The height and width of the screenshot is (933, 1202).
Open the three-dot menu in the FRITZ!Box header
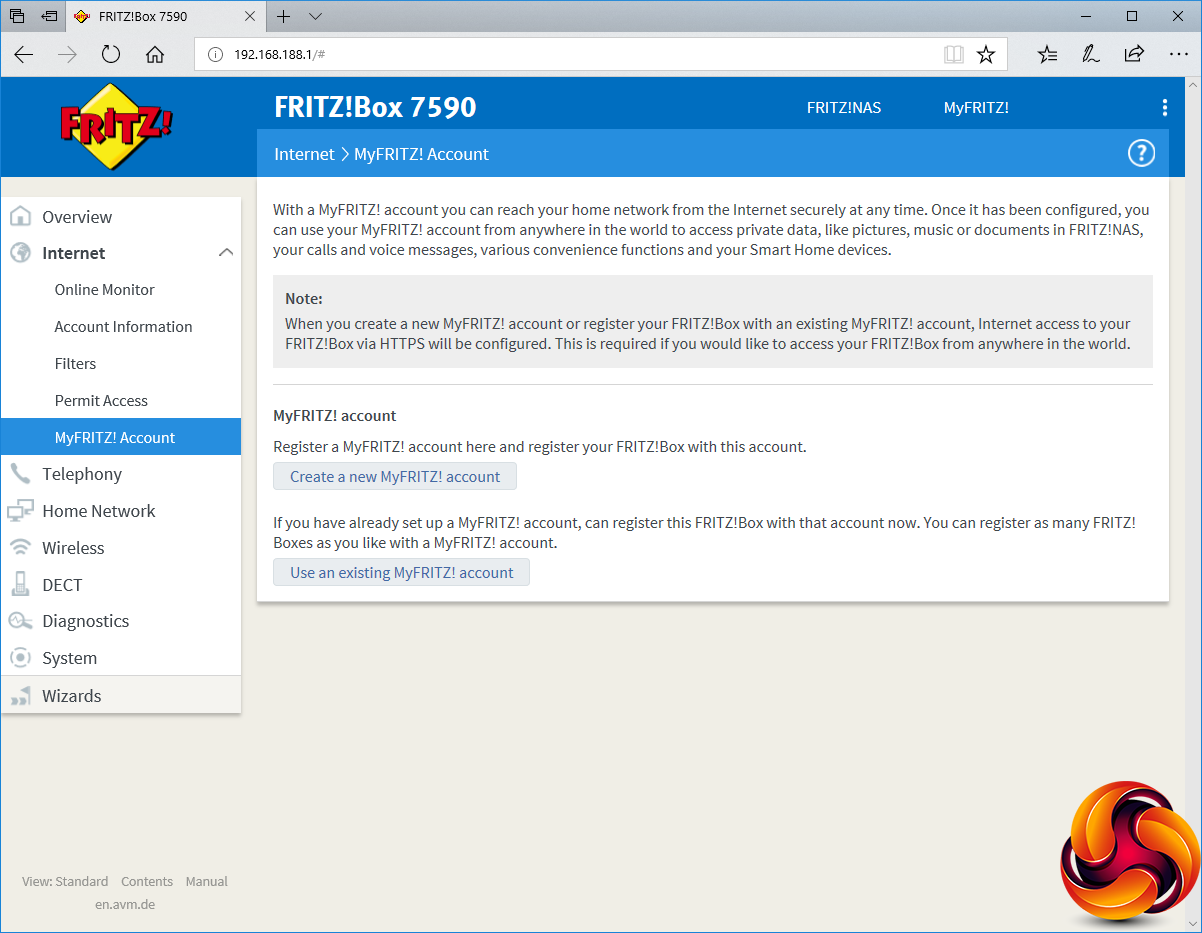1164,108
